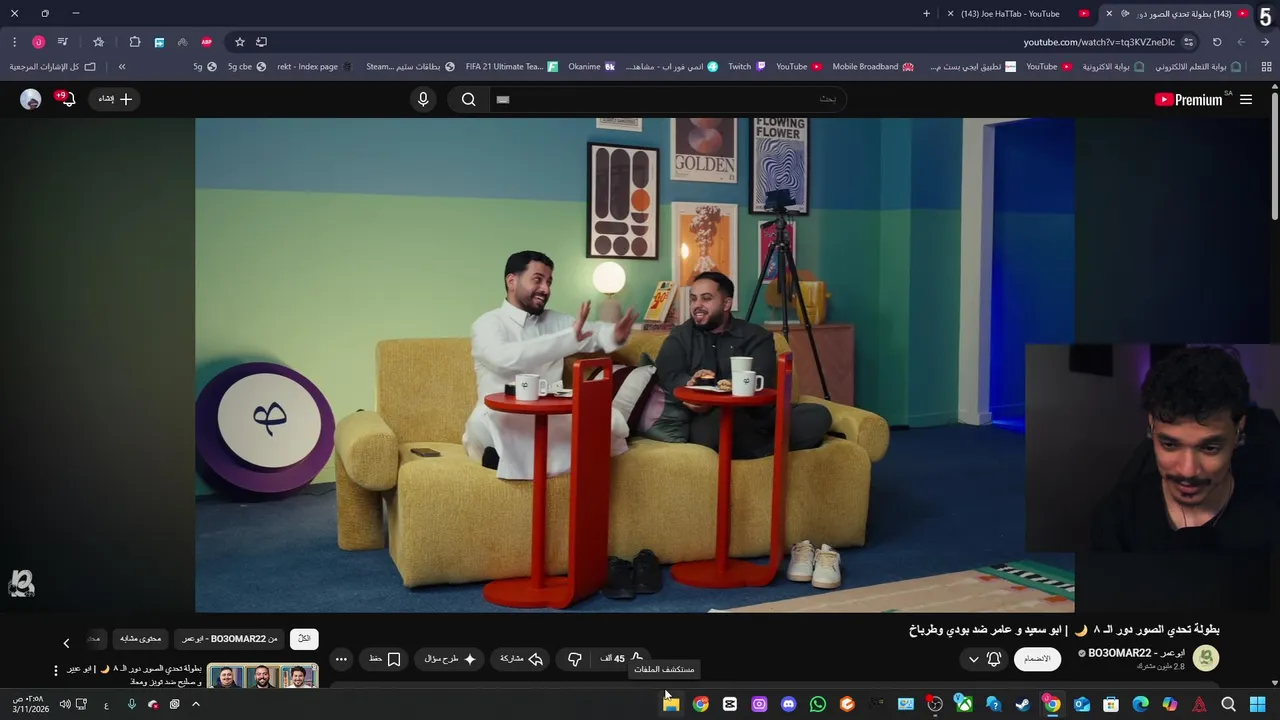
Task: Open the rekt - Index page bookmark
Action: tap(314, 67)
